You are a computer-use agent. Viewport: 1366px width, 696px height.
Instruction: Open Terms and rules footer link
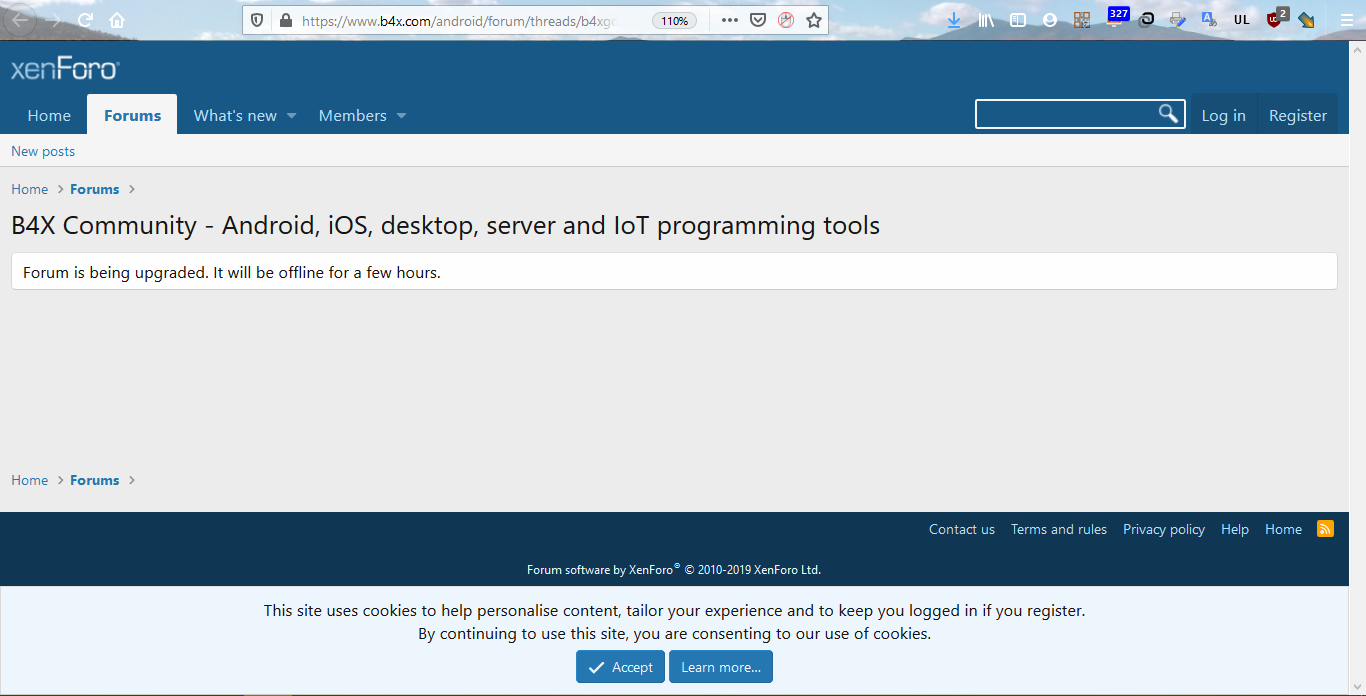point(1059,529)
